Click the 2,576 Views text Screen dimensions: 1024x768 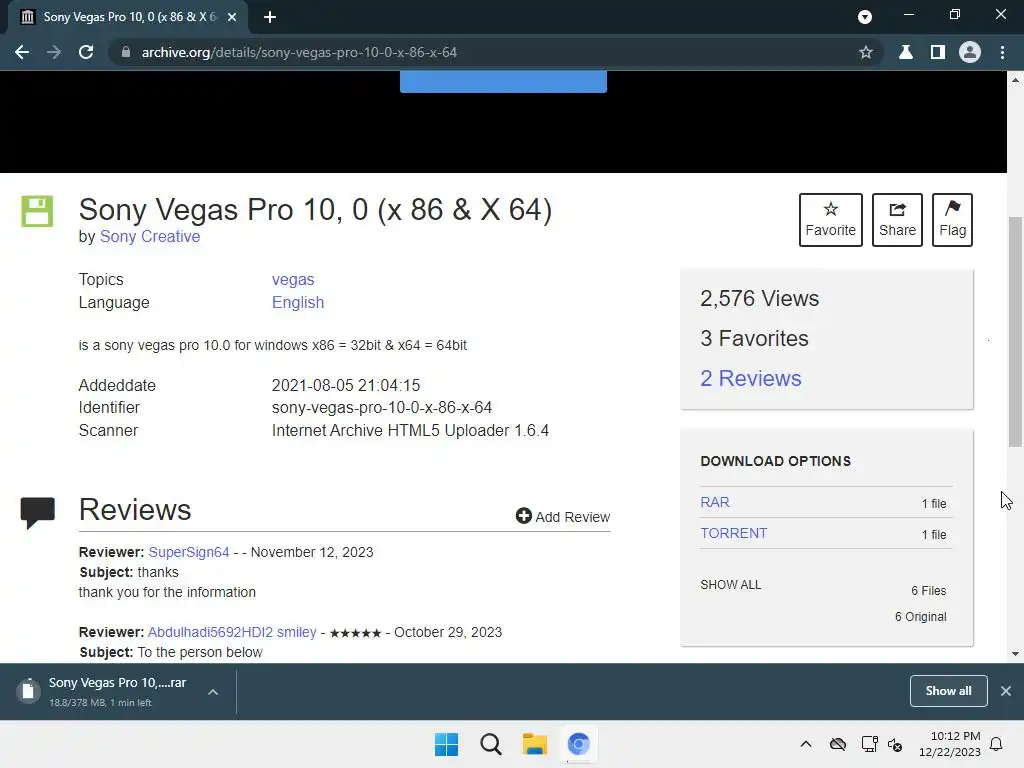(760, 298)
